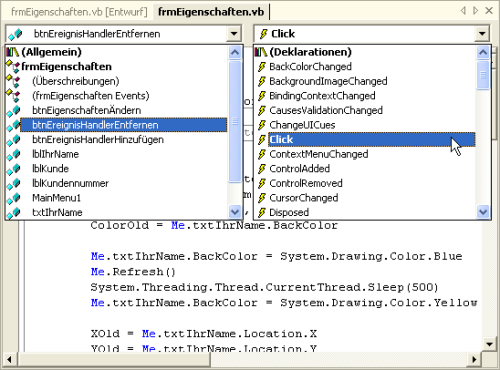
Task: Click the field icon beside lblIhrName
Action: pyautogui.click(x=14, y=155)
